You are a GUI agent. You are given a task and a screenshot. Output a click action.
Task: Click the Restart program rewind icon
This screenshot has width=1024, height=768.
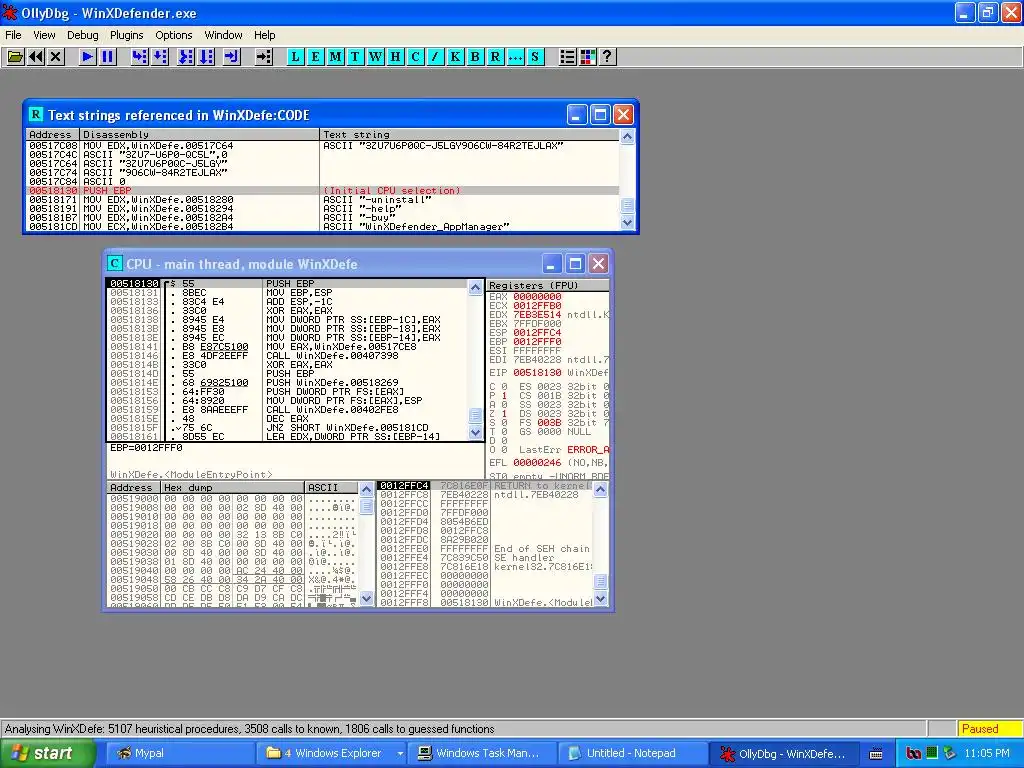[x=36, y=57]
